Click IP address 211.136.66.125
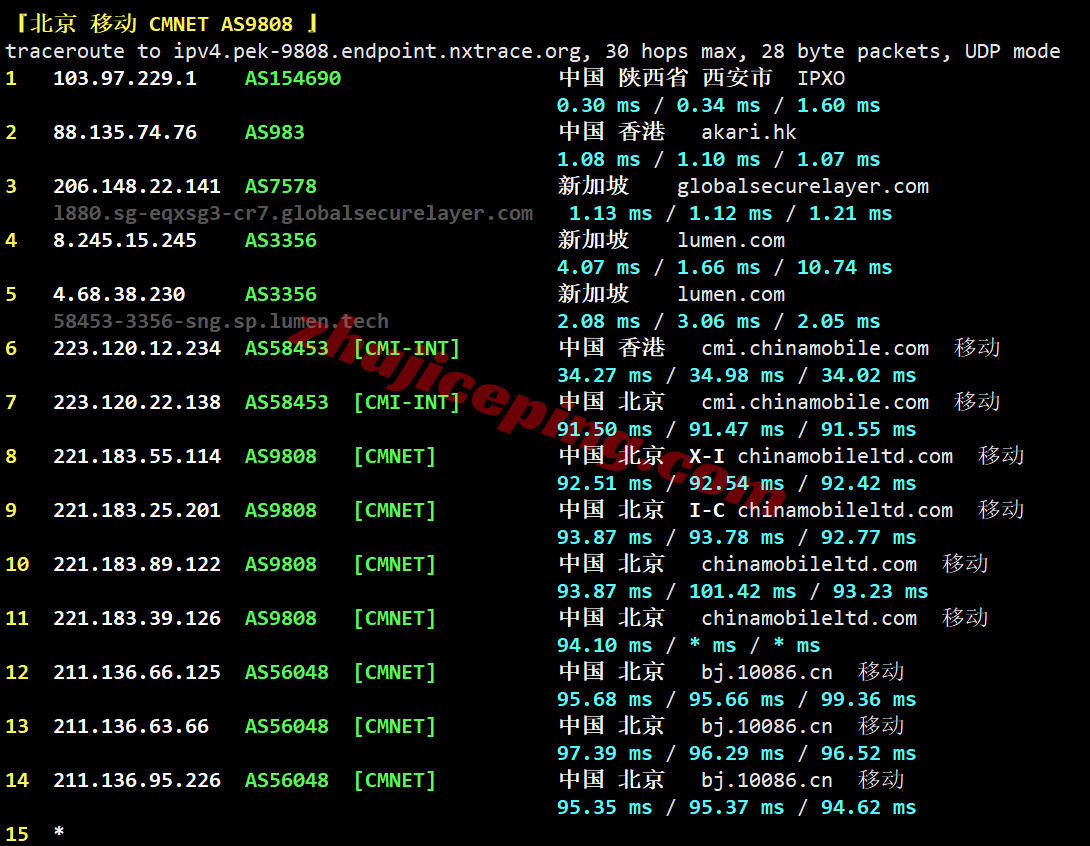 137,672
